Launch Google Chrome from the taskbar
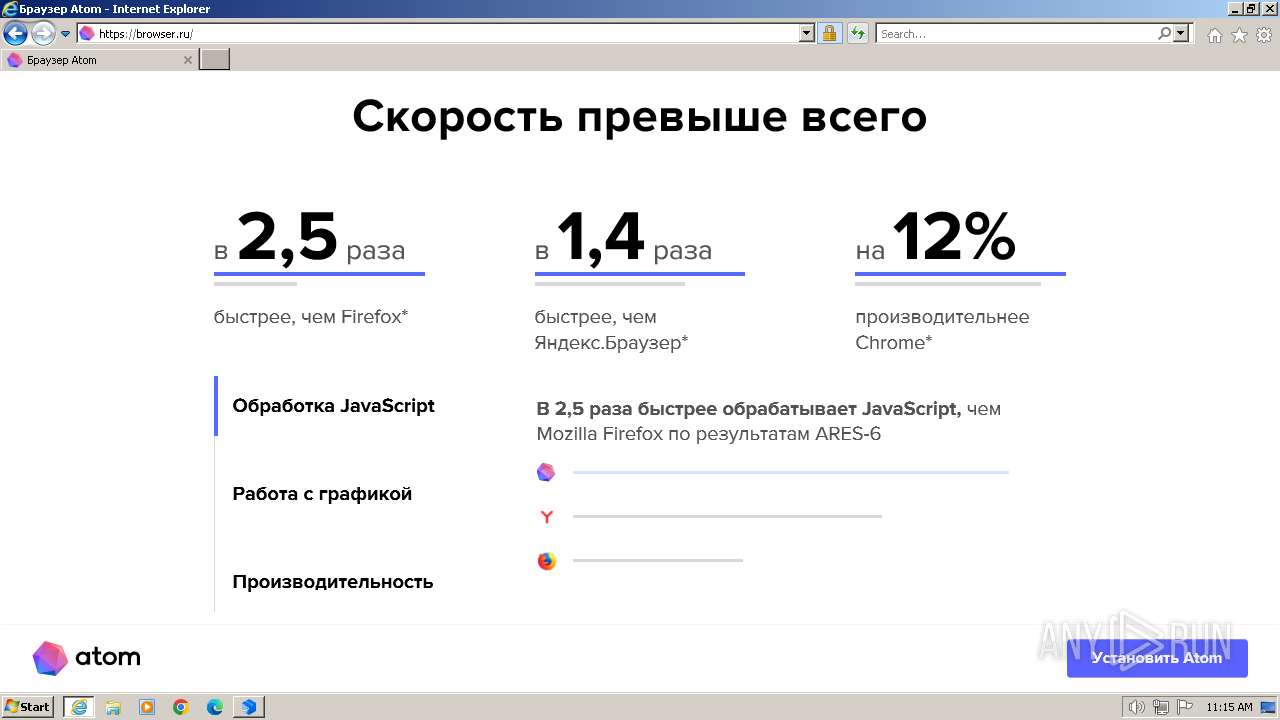The height and width of the screenshot is (720, 1280). click(181, 707)
